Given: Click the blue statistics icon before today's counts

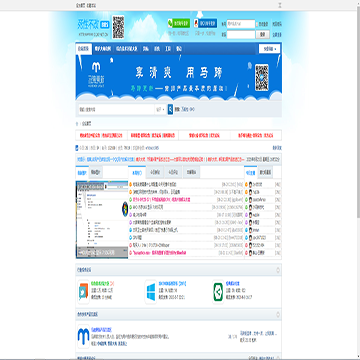Looking at the screenshot, I should [x=77, y=148].
